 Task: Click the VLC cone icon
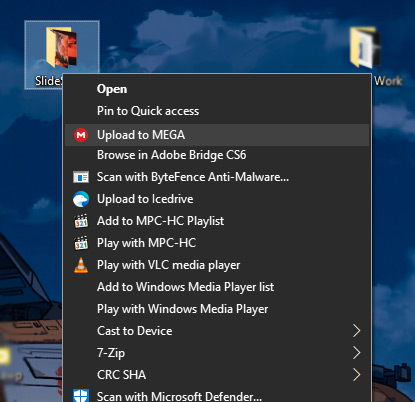tap(81, 265)
